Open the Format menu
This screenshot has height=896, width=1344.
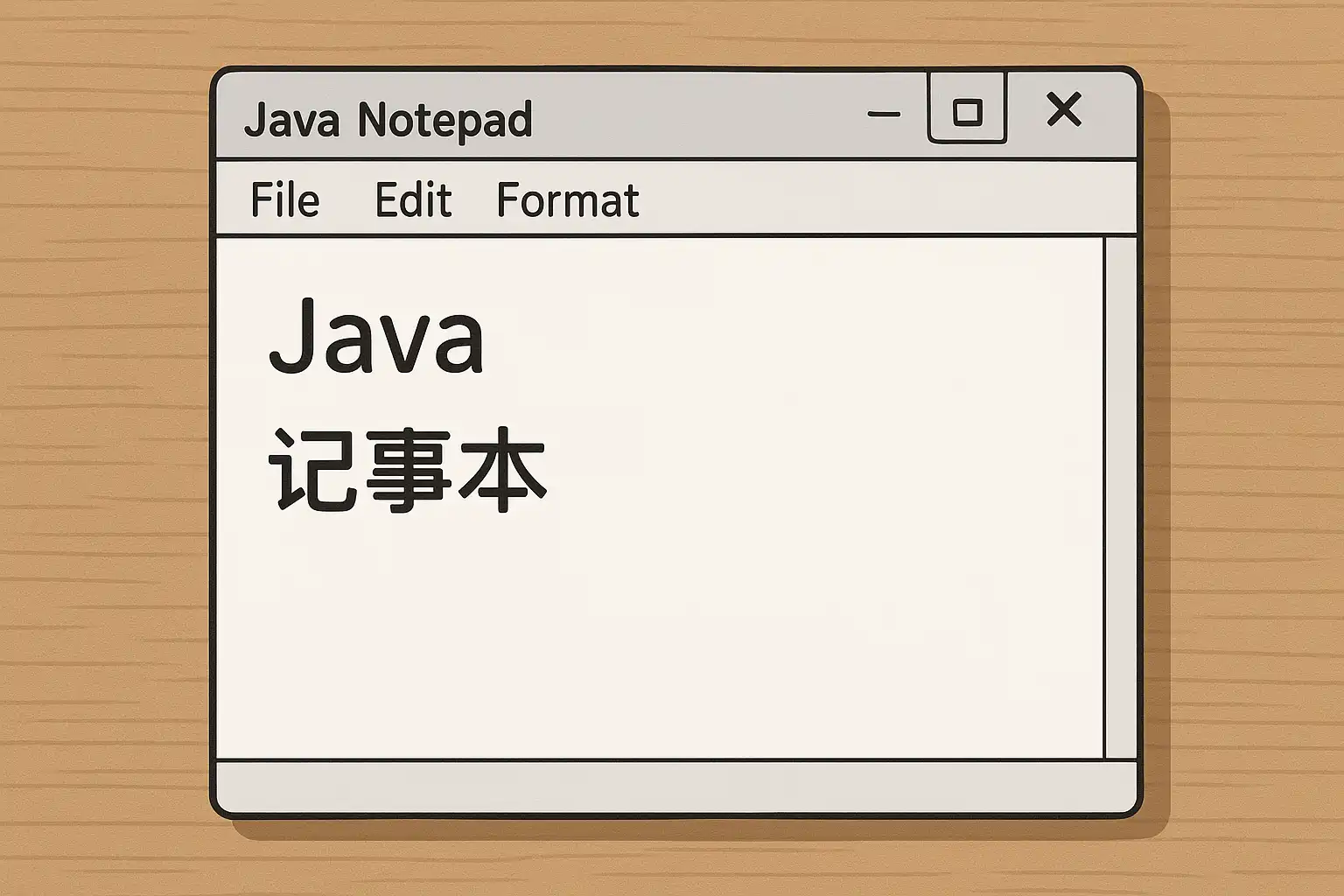pyautogui.click(x=568, y=200)
